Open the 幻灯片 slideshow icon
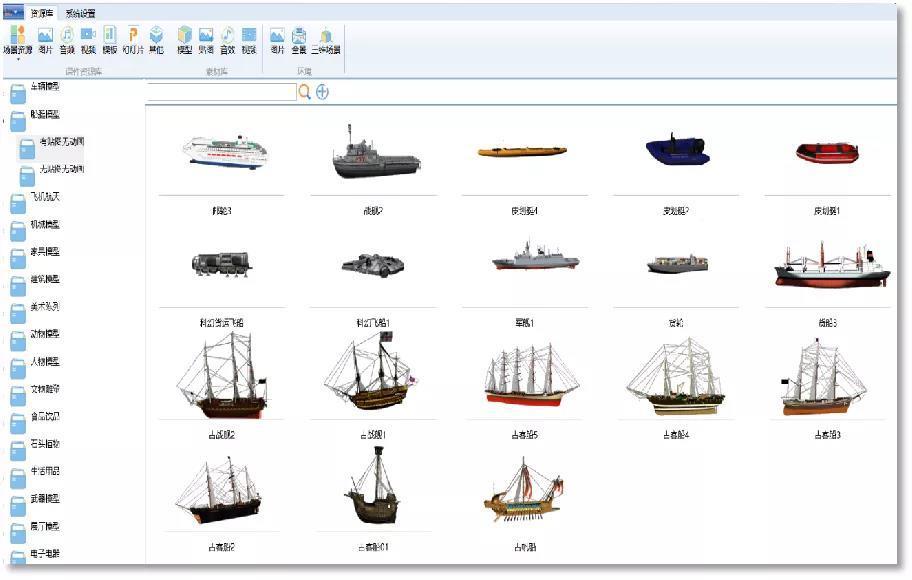Image resolution: width=912 pixels, height=580 pixels. click(x=133, y=36)
